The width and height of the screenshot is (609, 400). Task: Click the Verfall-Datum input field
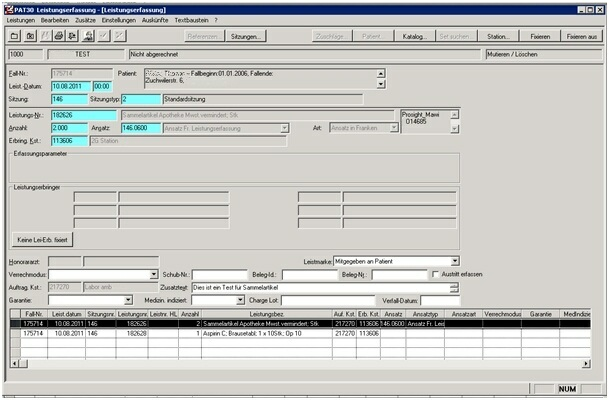(x=440, y=300)
